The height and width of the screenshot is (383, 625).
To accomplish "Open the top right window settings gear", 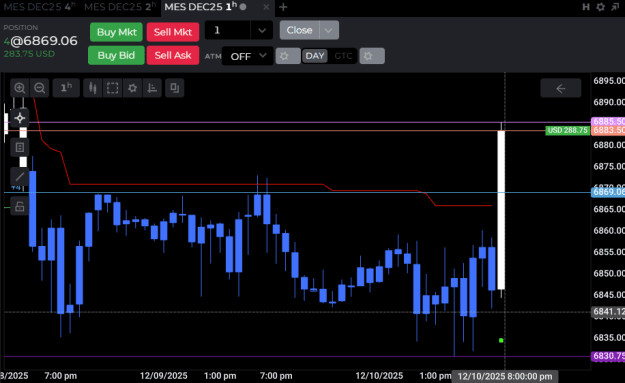I will click(600, 7).
